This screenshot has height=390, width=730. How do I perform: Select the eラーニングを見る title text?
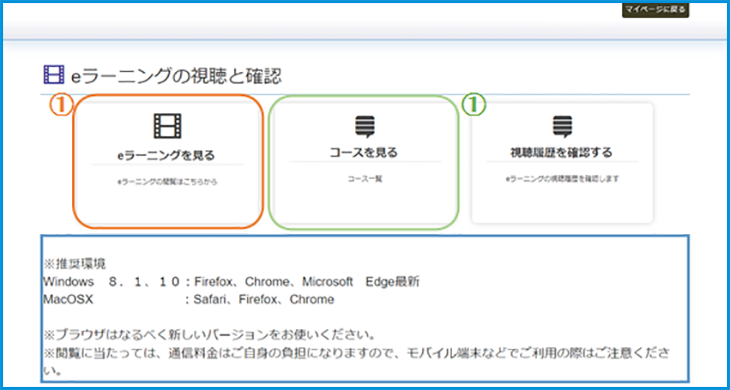[167, 156]
